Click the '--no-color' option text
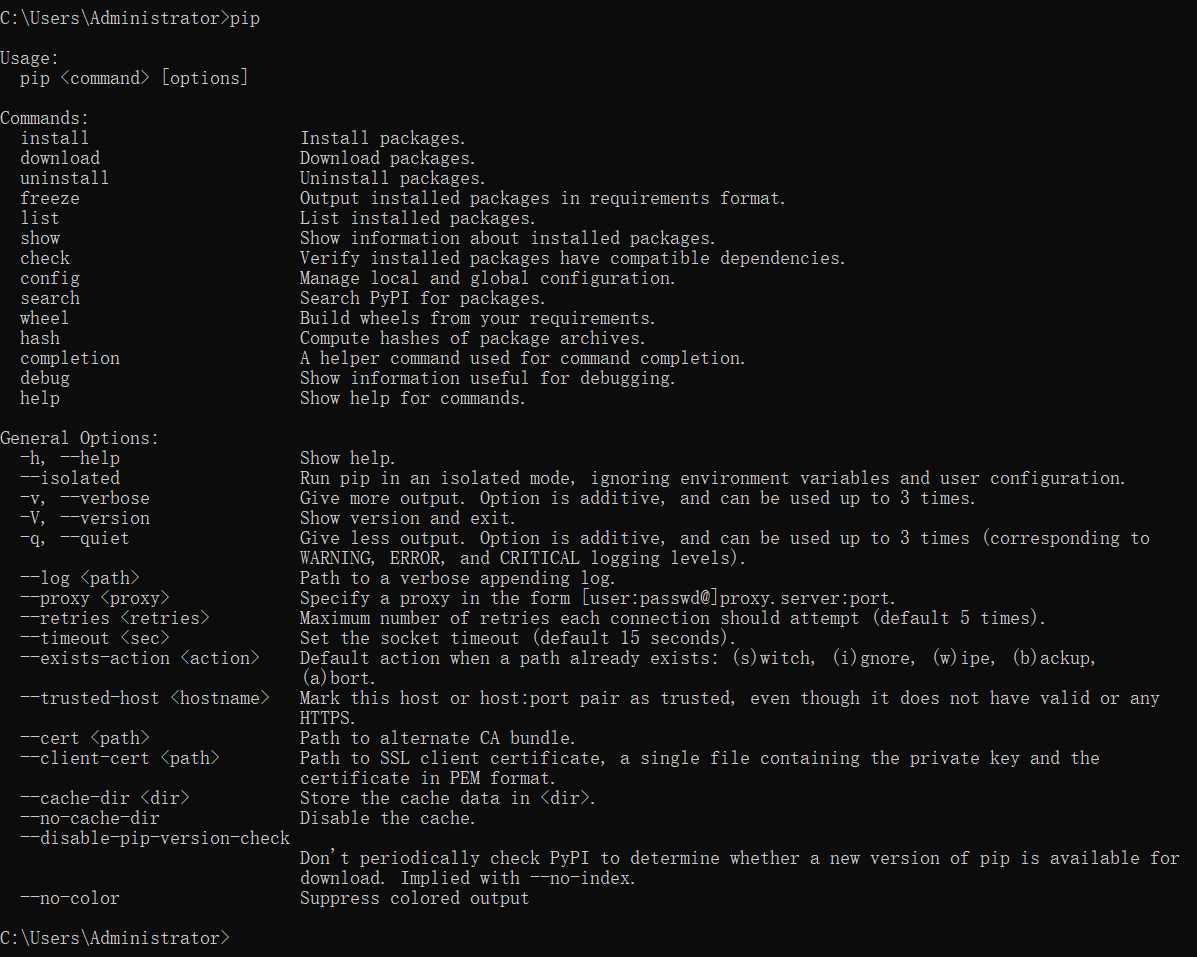The image size is (1197, 957). coord(69,898)
